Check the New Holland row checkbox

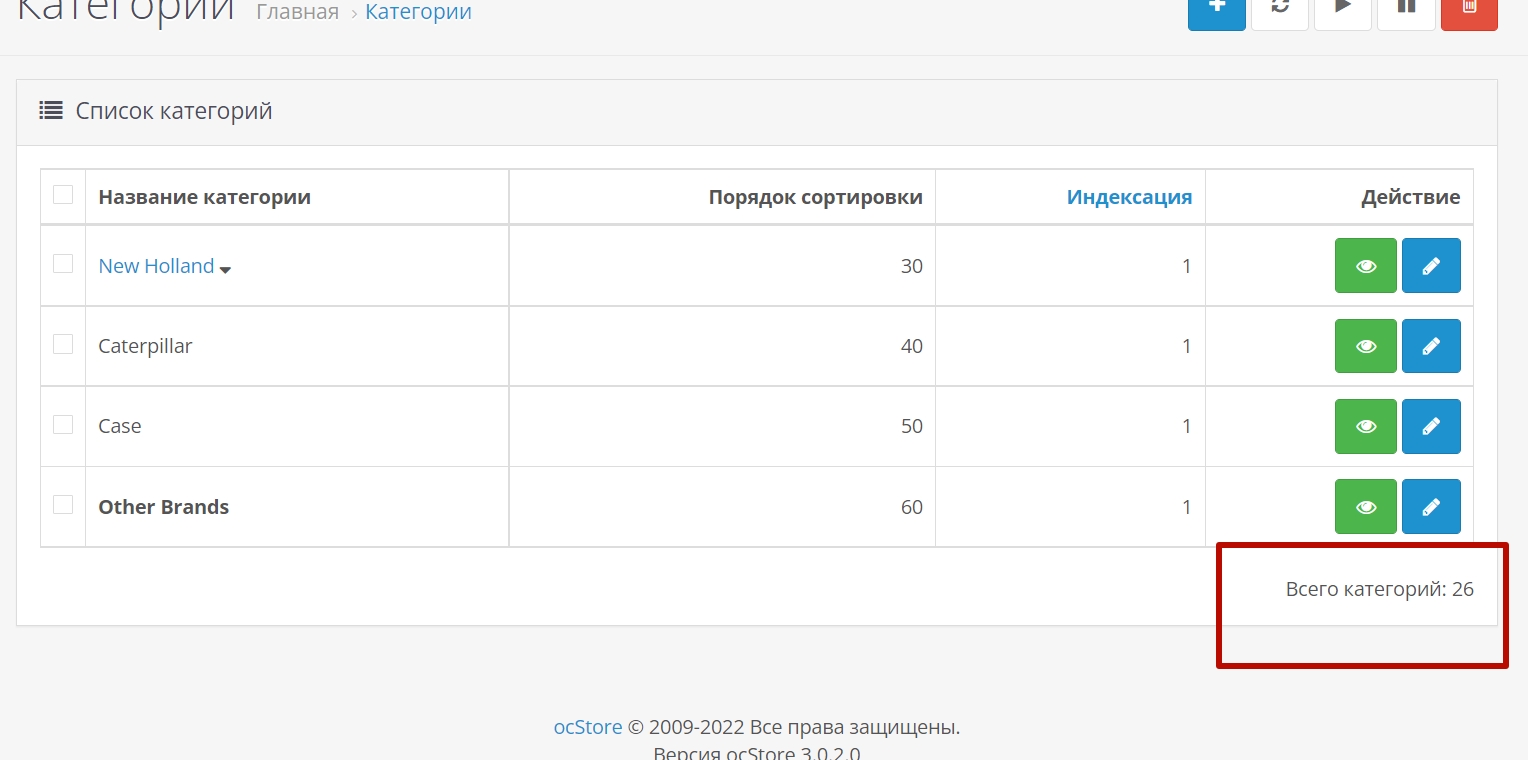[63, 264]
